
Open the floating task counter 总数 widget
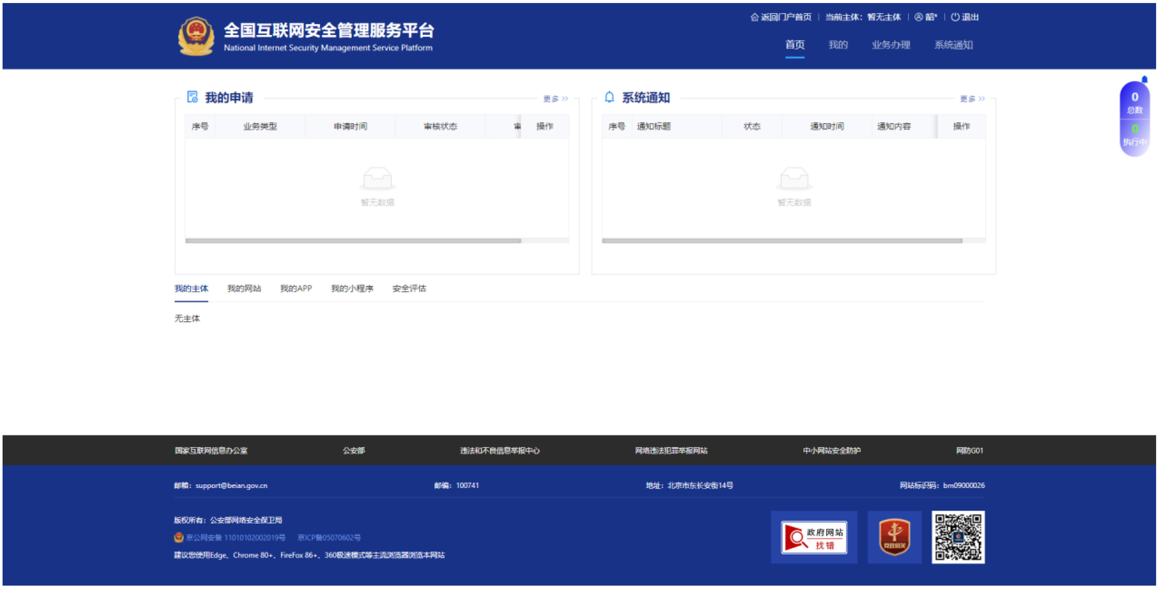(x=1134, y=103)
